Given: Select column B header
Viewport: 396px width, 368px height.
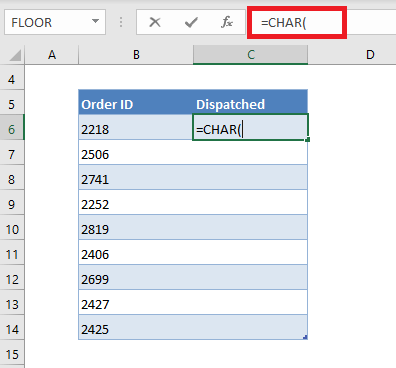Looking at the screenshot, I should 136,54.
